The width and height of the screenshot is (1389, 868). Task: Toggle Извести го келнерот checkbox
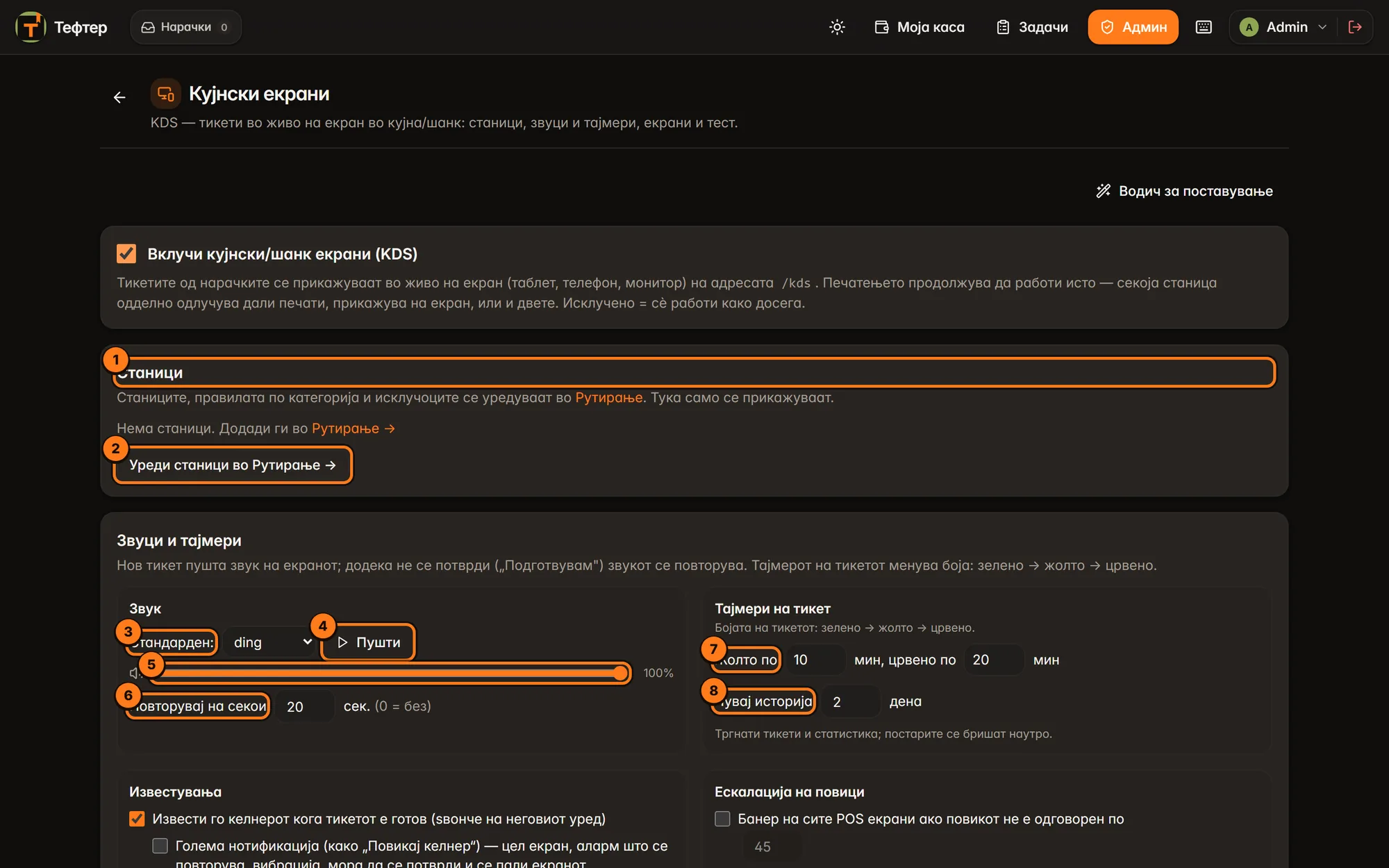coord(137,819)
